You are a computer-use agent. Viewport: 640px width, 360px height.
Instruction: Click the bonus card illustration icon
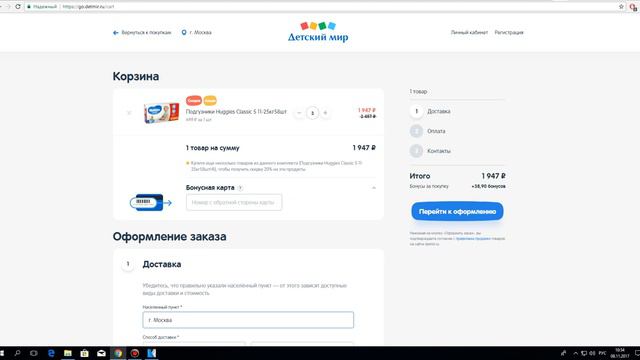tap(150, 202)
